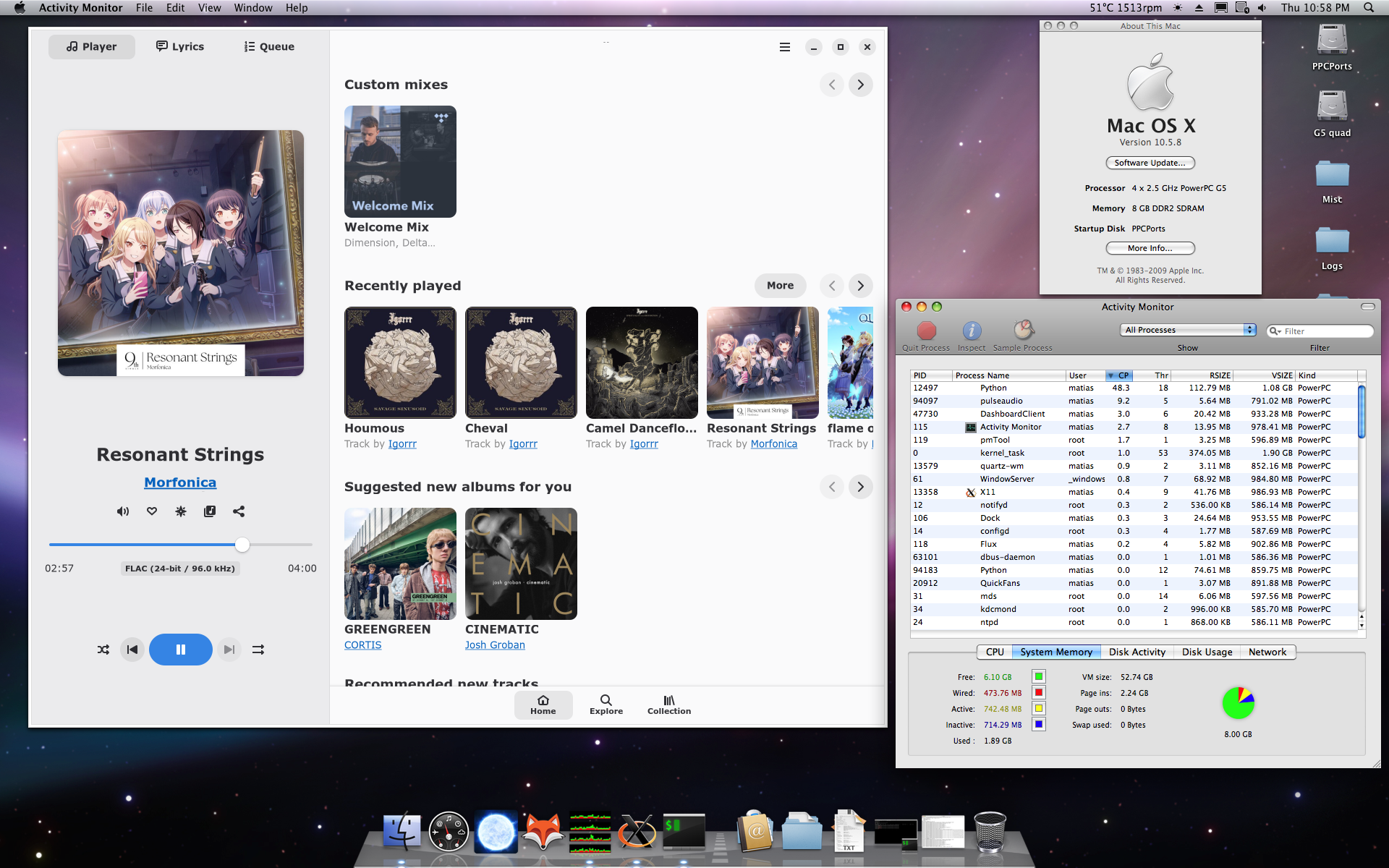Click the red Wired memory swatch

[x=1039, y=693]
